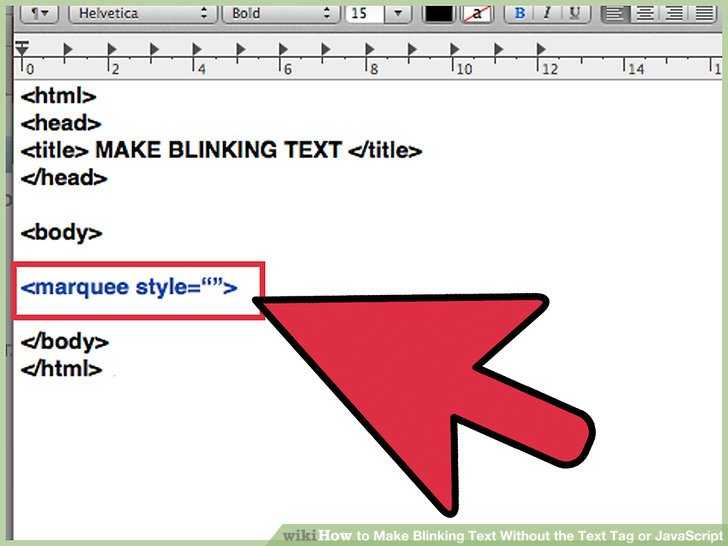Open the text background color swatch
This screenshot has height=546, width=728.
pyautogui.click(x=477, y=14)
